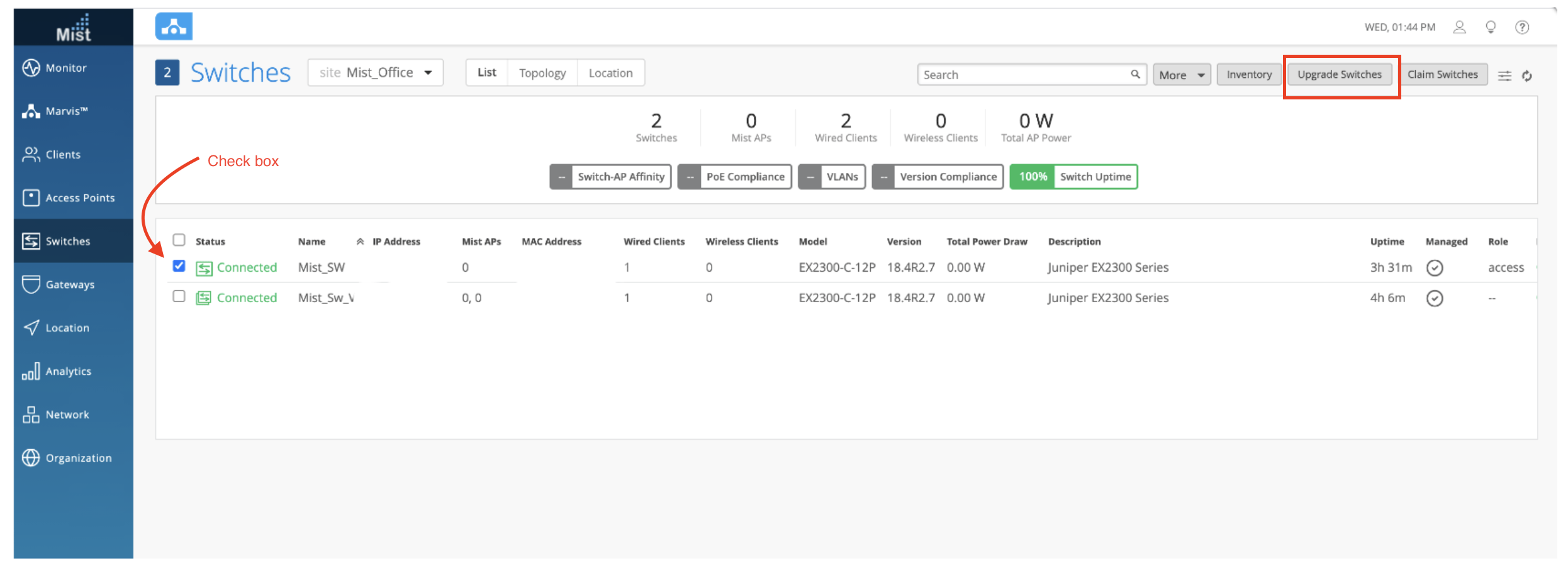Click the '3h 31m' uptime value
The image size is (1568, 570).
click(1391, 267)
